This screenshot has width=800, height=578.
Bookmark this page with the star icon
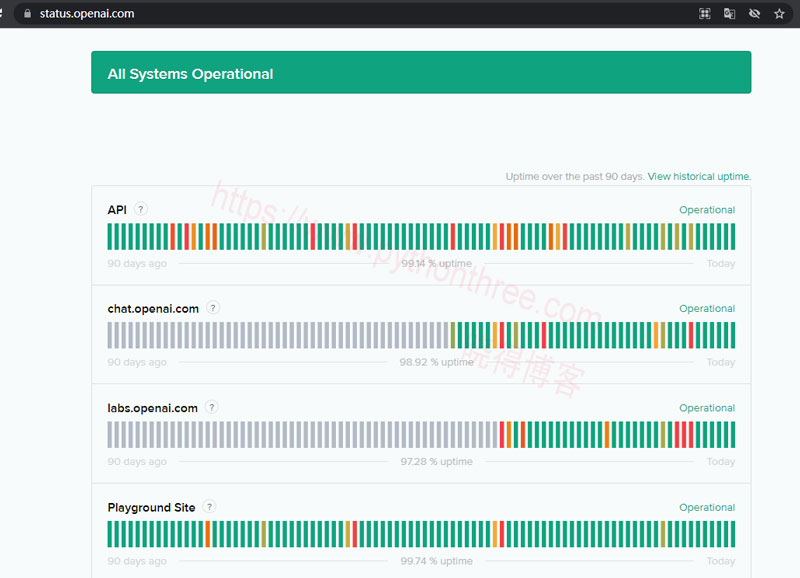[x=779, y=14]
